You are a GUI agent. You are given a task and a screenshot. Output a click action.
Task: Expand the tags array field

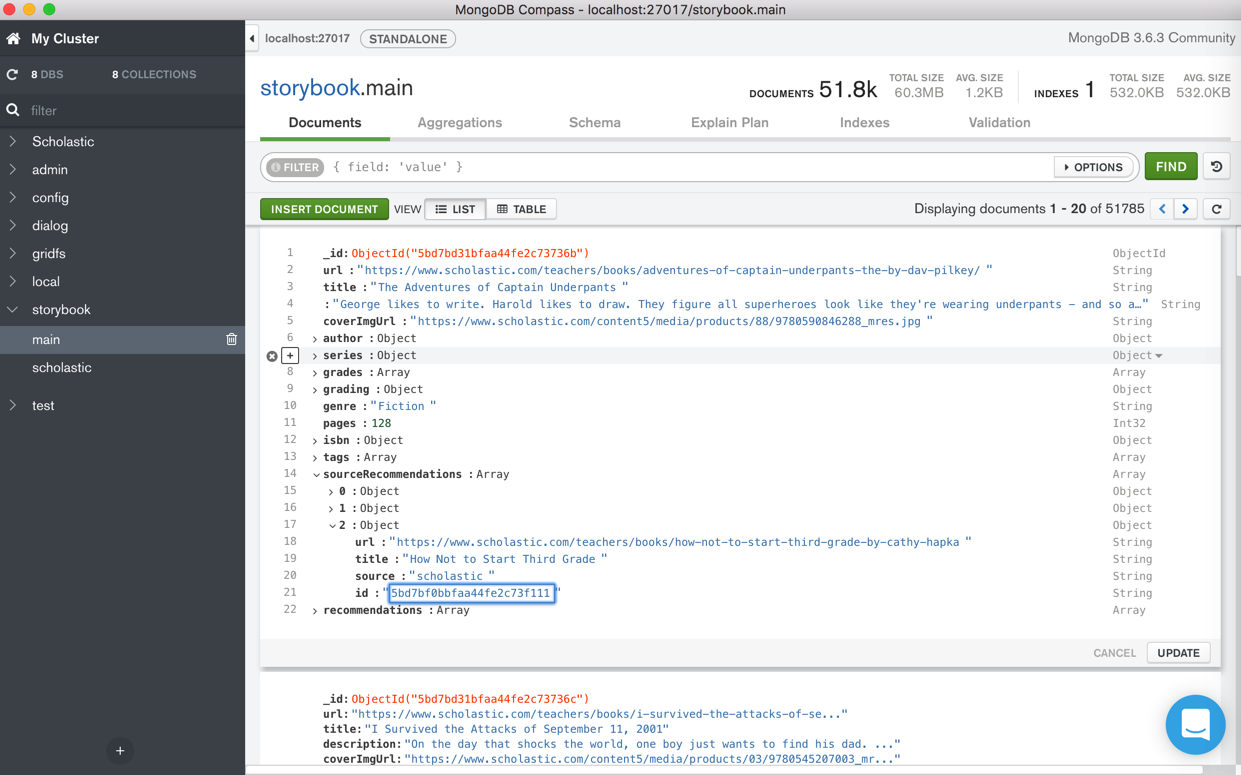[x=315, y=458]
